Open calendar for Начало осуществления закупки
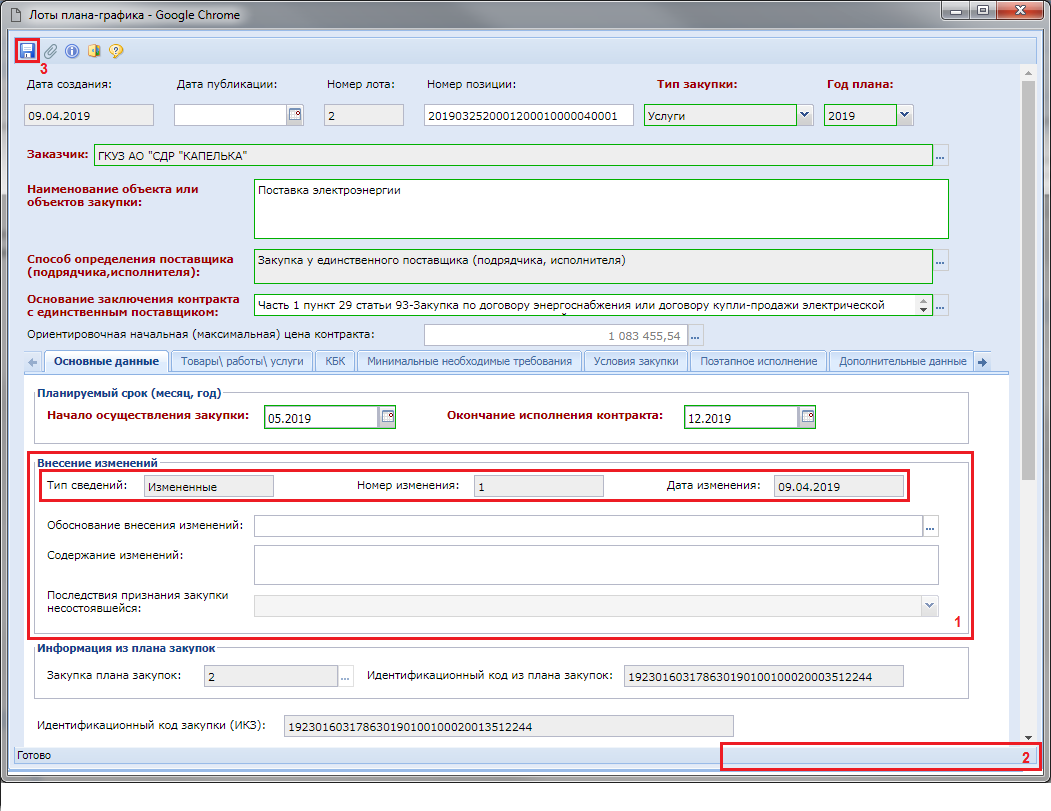The width and height of the screenshot is (1051, 811). tap(387, 417)
